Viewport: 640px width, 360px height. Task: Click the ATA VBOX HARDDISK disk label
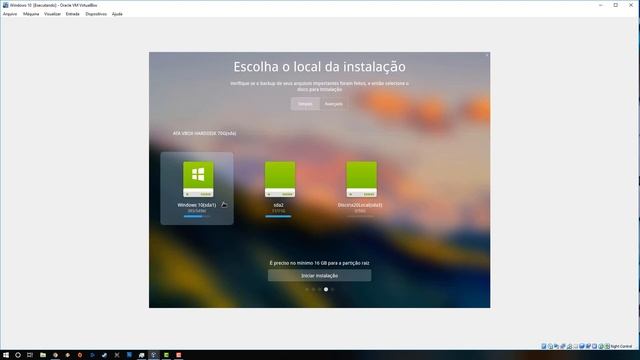click(x=204, y=133)
